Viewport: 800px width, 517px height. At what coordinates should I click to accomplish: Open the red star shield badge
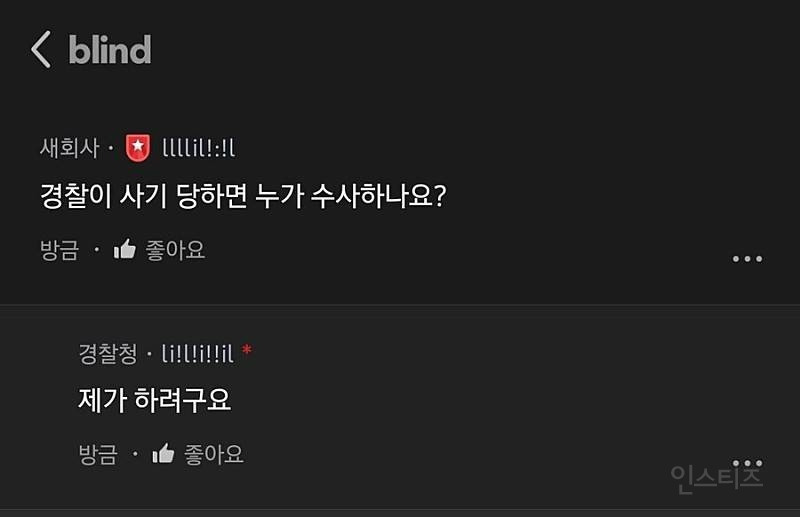coord(138,148)
